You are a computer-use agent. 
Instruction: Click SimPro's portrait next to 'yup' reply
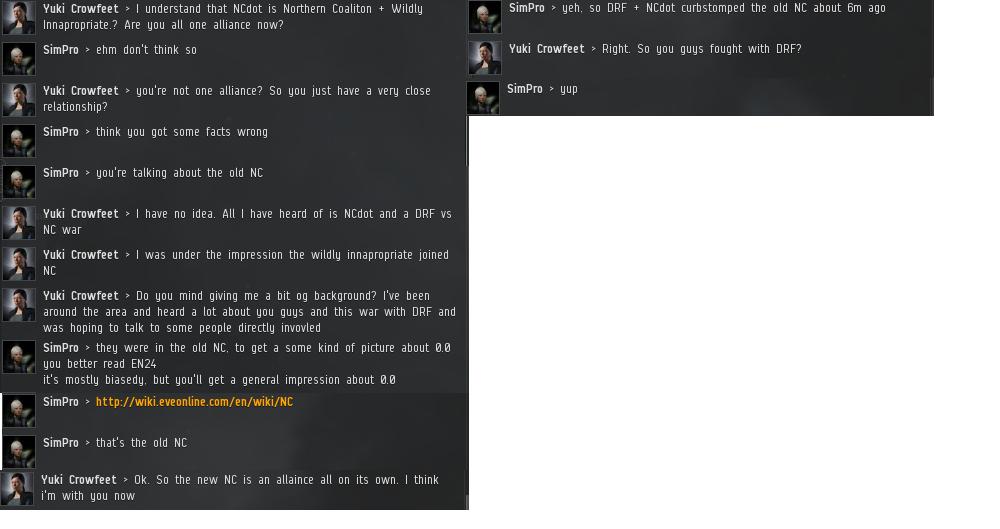click(483, 98)
